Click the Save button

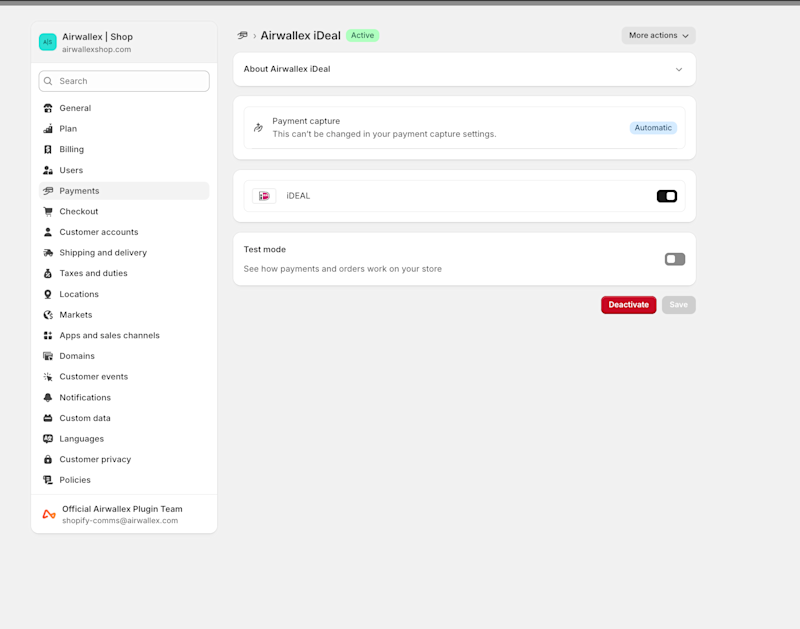[679, 305]
